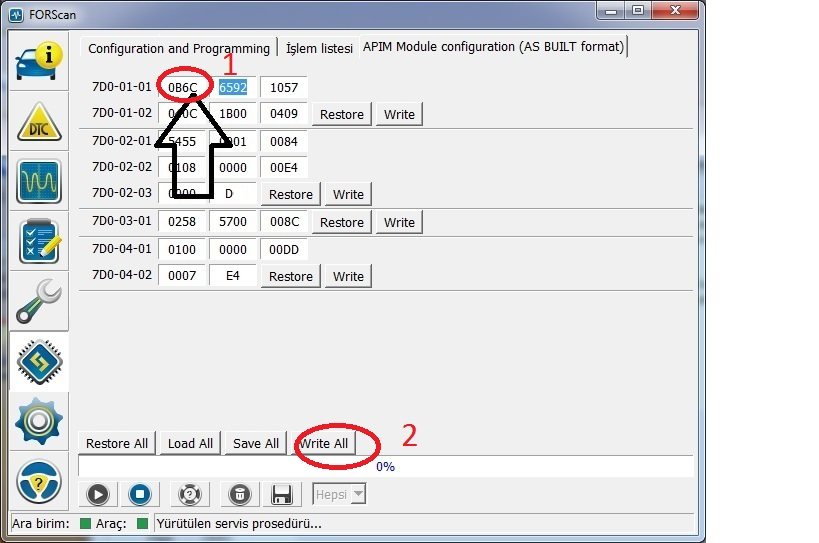Screen dimensions: 819x543
Task: Open the DTC trouble codes section
Action: (x=39, y=122)
